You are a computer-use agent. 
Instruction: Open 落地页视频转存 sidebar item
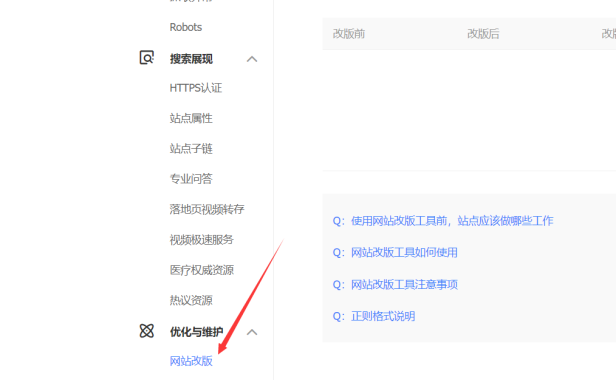click(207, 209)
